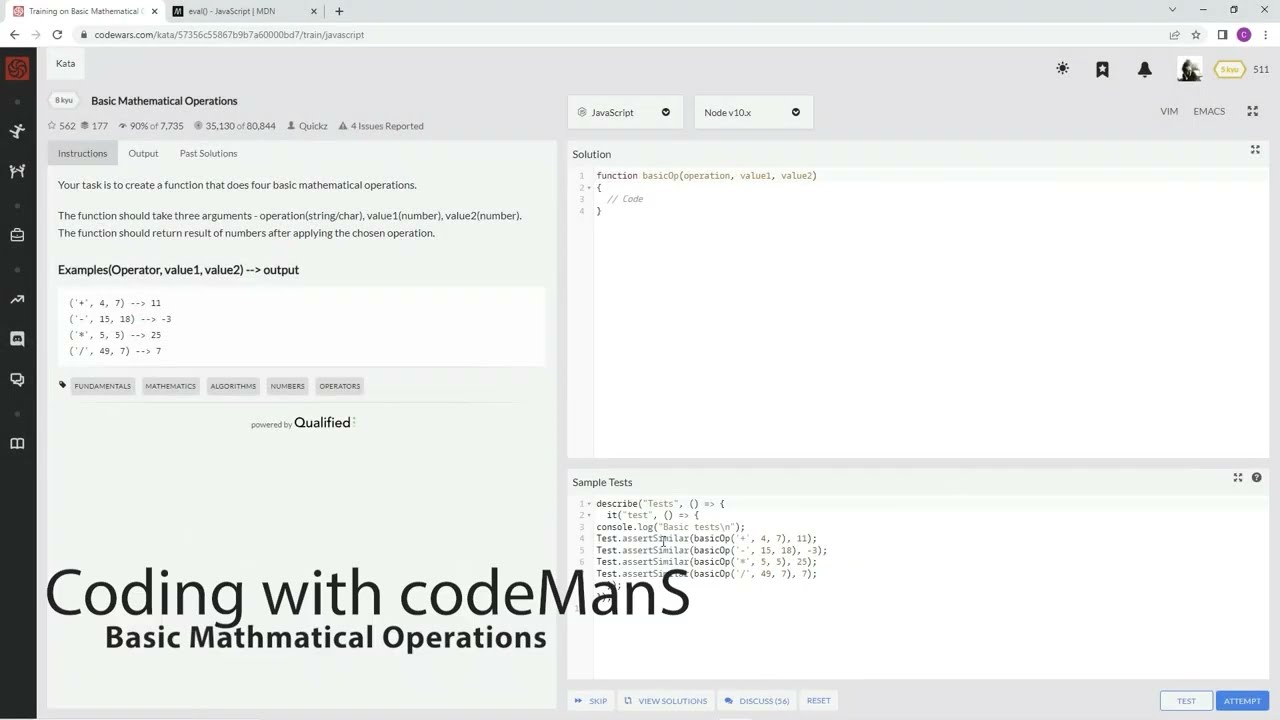Open notifications bell icon
Image resolution: width=1280 pixels, height=720 pixels.
click(1144, 69)
